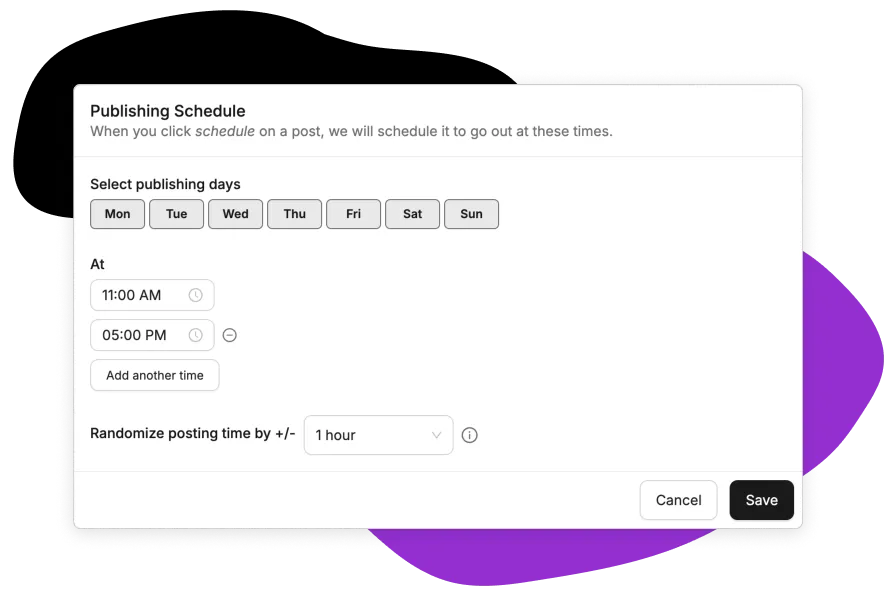Click Add another time
896x602 pixels.
click(154, 375)
